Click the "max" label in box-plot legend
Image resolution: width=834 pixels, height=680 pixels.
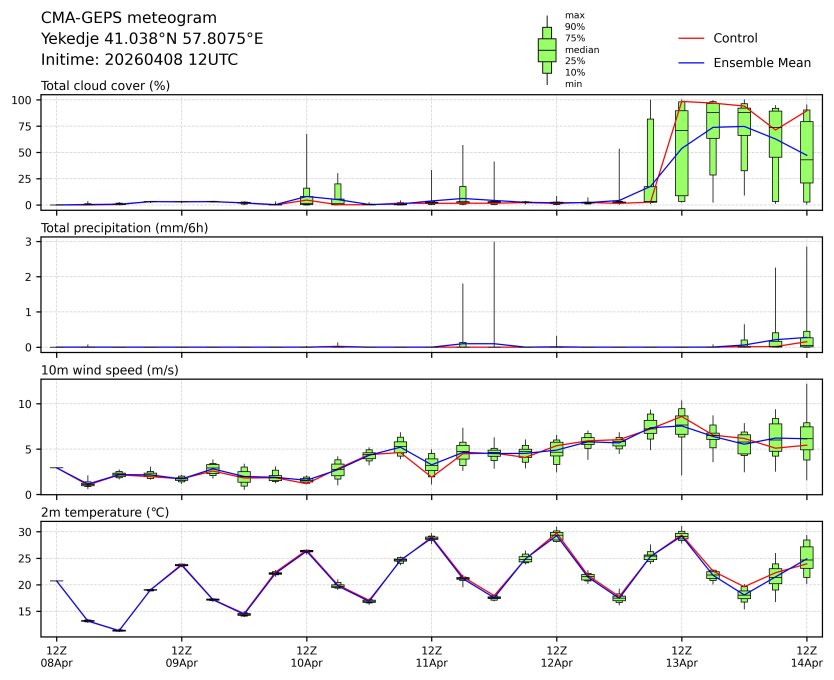[574, 16]
